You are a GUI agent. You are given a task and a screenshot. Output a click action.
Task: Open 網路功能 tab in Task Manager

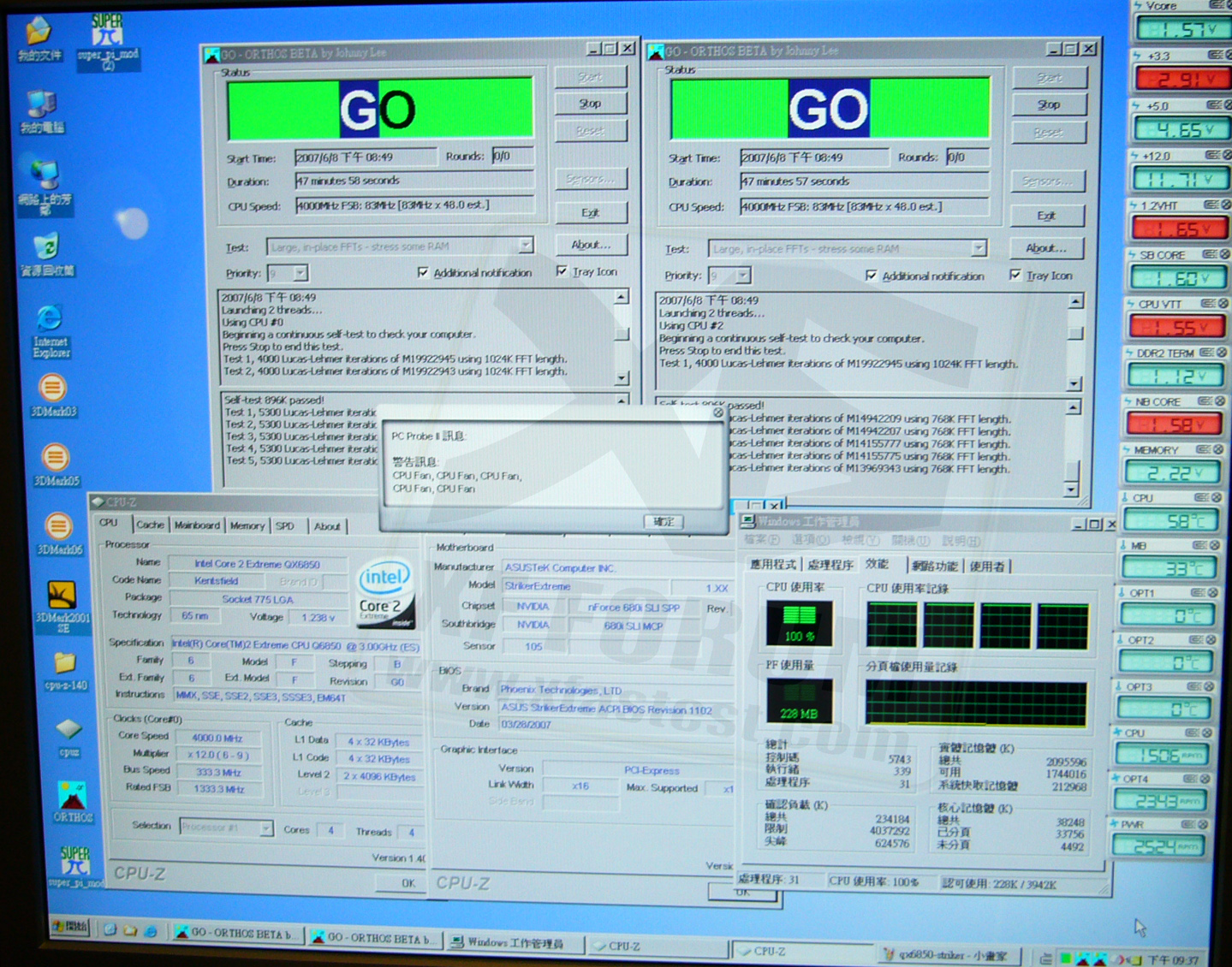pos(935,566)
